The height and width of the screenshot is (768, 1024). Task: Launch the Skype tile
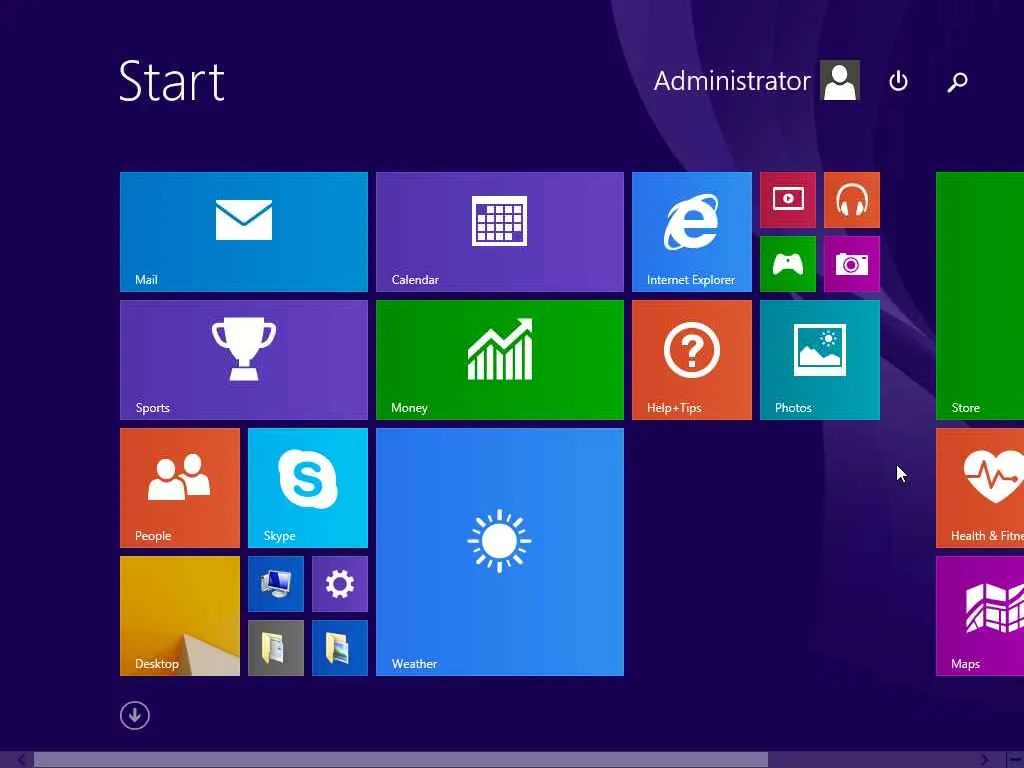coord(308,488)
